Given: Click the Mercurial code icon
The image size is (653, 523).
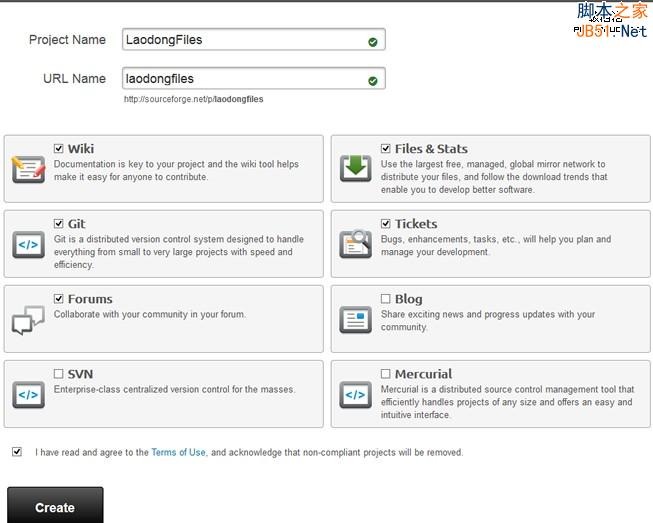Looking at the screenshot, I should (x=355, y=394).
